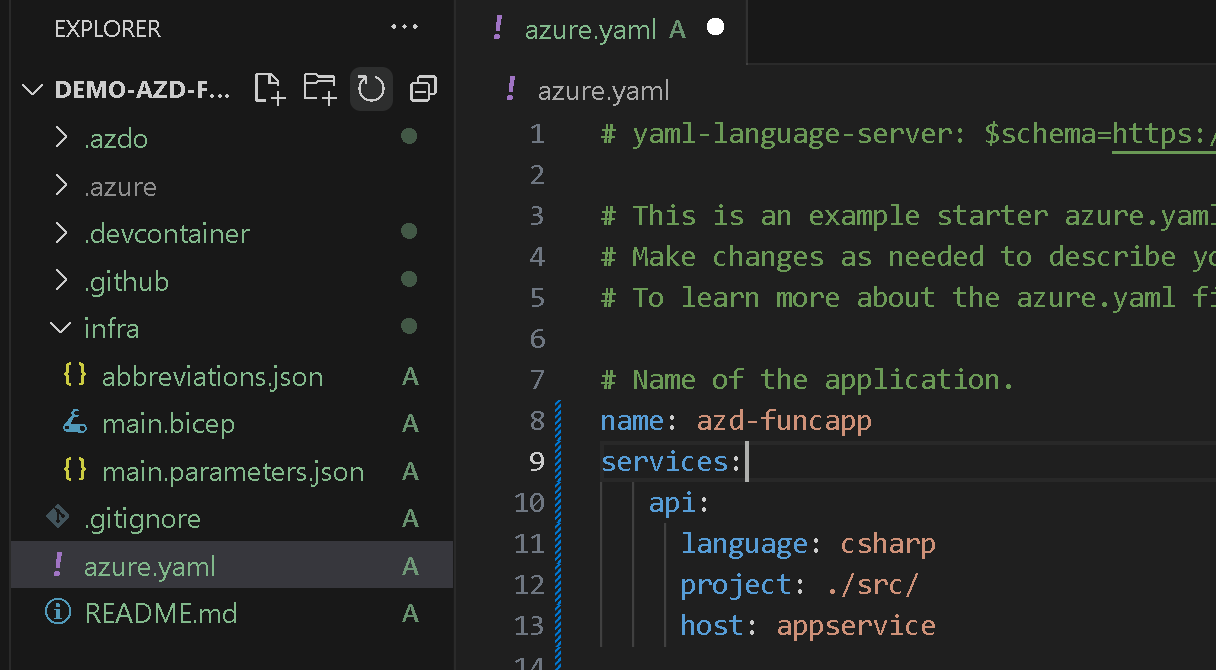Click the schema URL link on line 1
Screen dimensions: 1216x670
(1164, 134)
